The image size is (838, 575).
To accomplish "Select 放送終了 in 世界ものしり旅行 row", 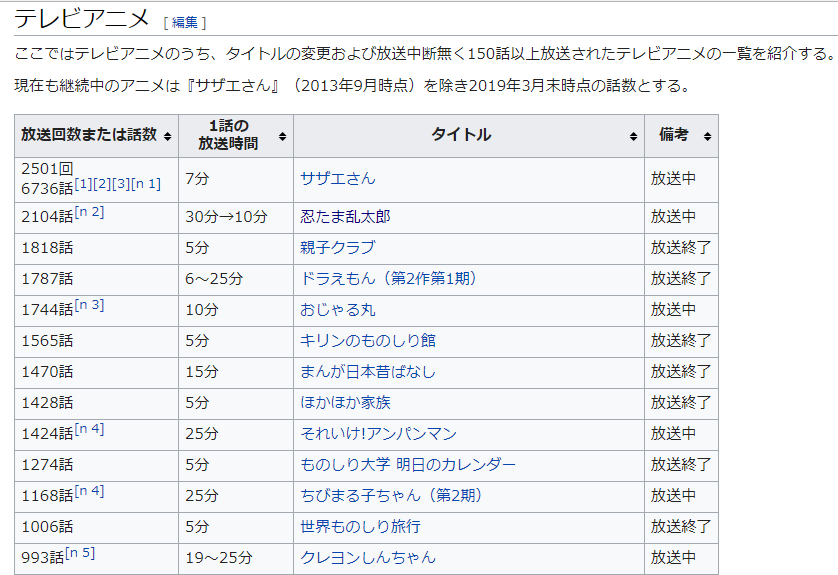I will pos(681,526).
